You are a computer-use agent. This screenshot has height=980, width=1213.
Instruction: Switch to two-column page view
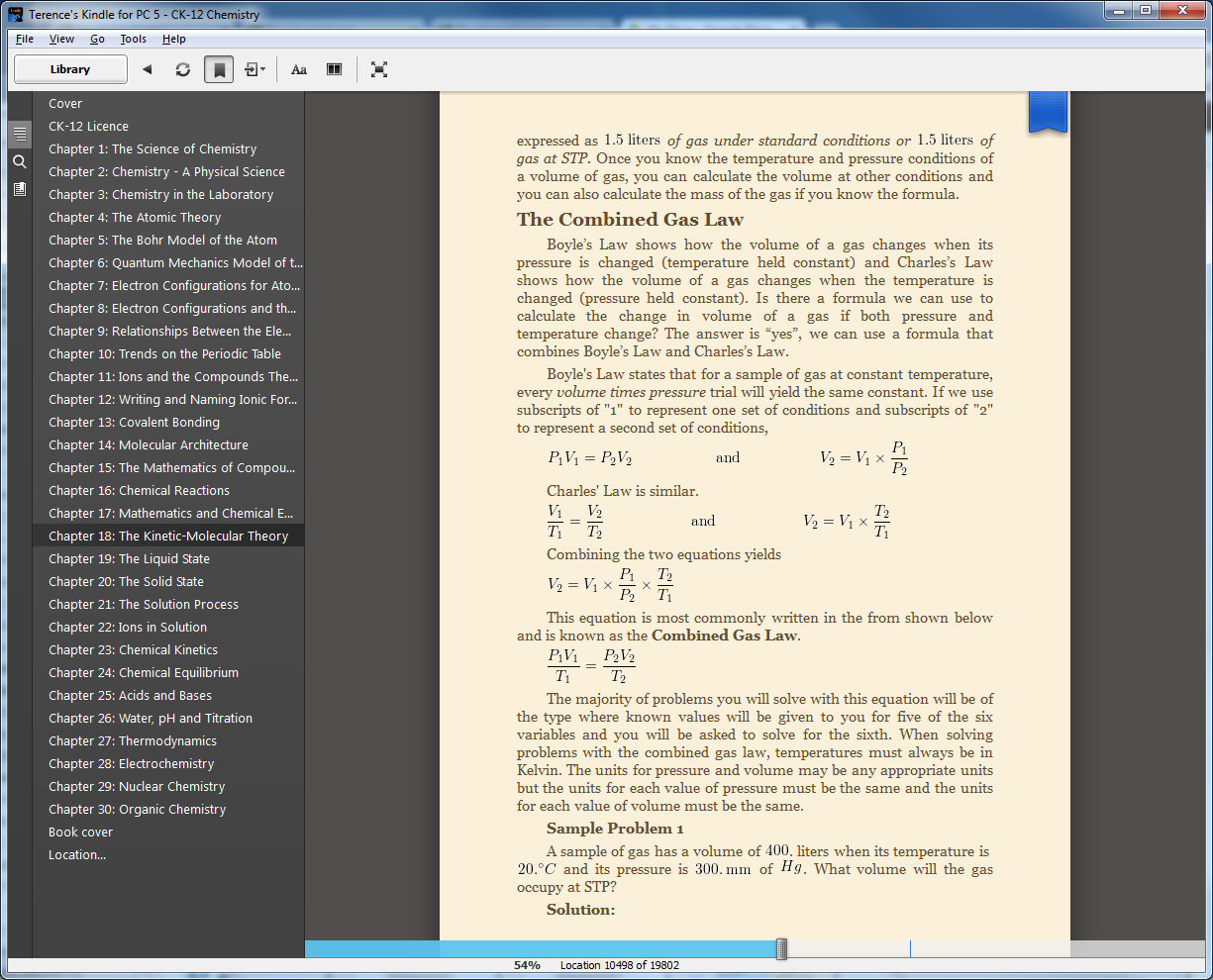(334, 69)
